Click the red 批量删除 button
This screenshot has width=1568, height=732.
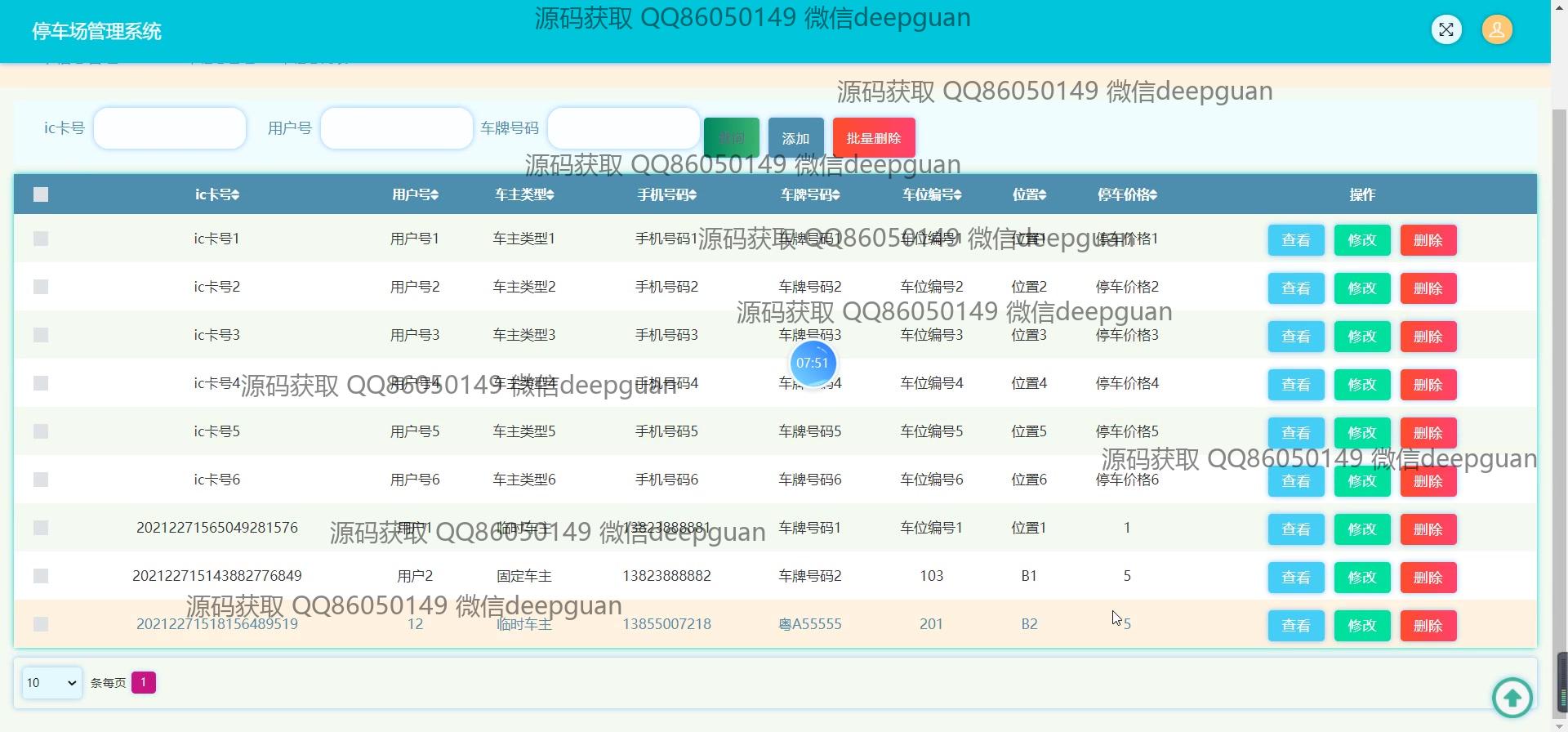[x=874, y=138]
